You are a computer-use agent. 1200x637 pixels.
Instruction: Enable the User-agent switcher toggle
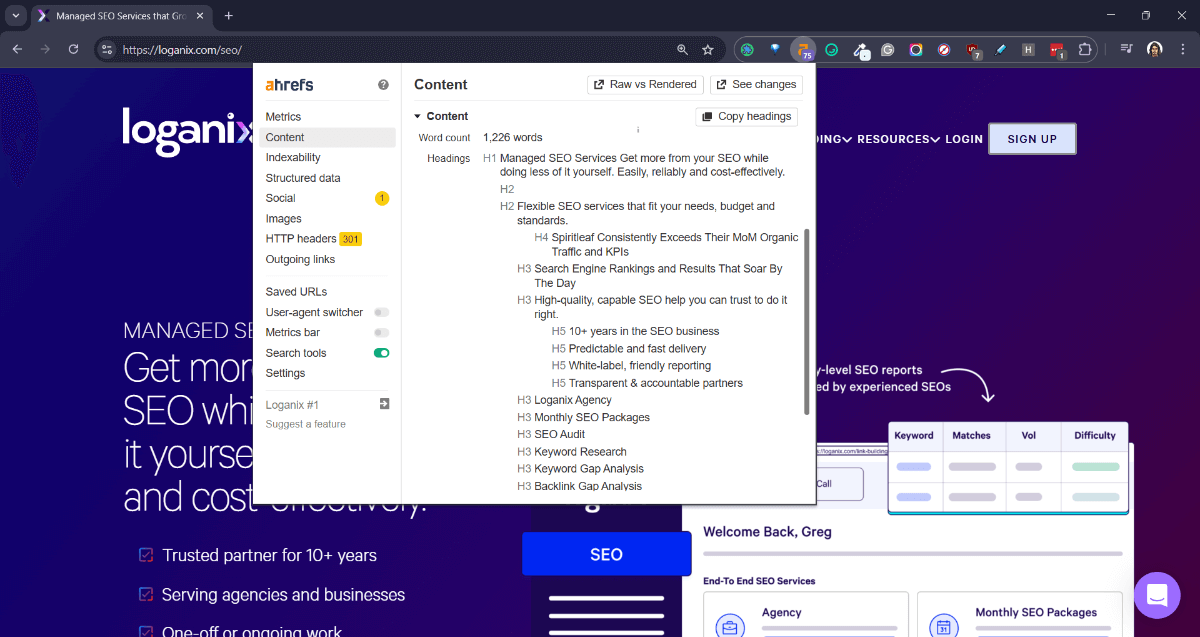pos(382,313)
